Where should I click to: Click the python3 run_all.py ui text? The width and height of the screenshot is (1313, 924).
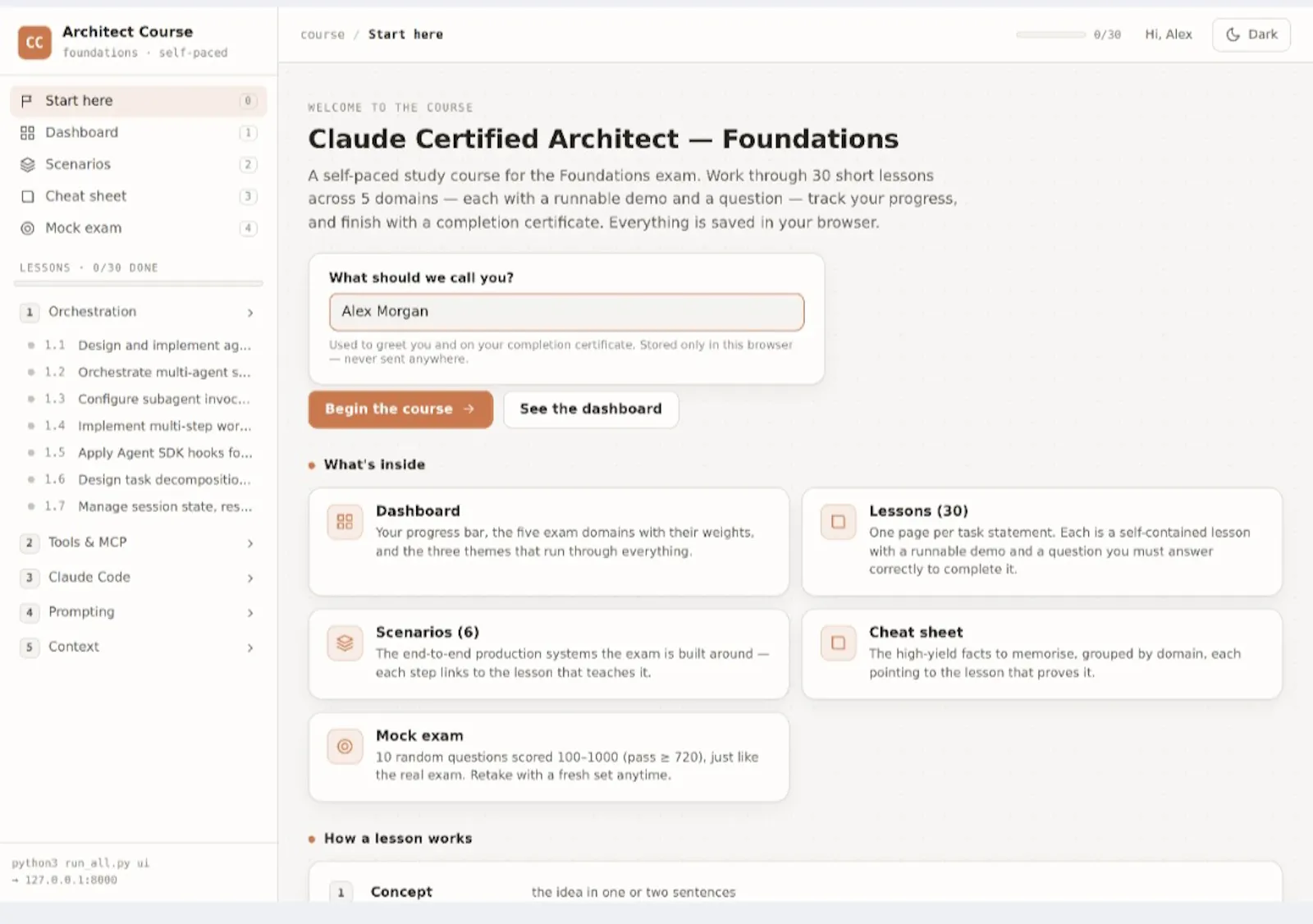(80, 863)
